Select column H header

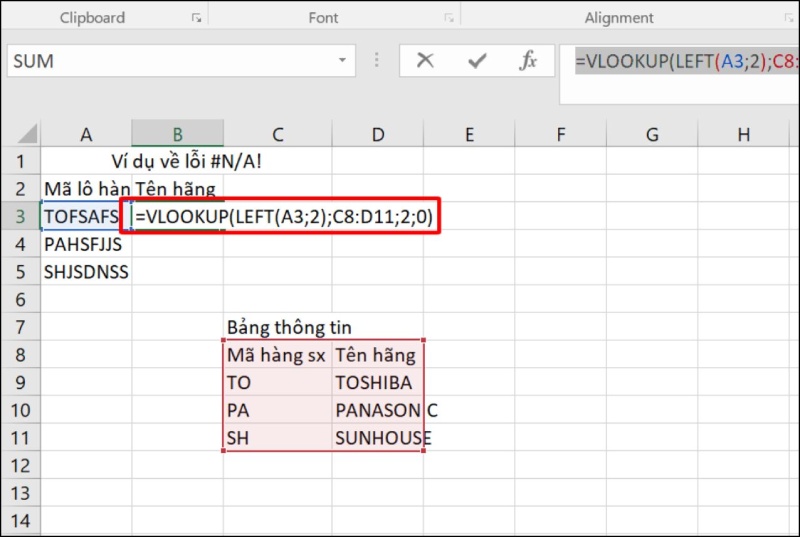coord(743,134)
